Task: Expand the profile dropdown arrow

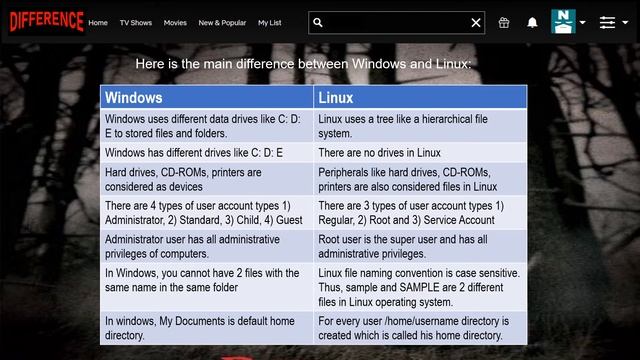Action: pyautogui.click(x=582, y=22)
